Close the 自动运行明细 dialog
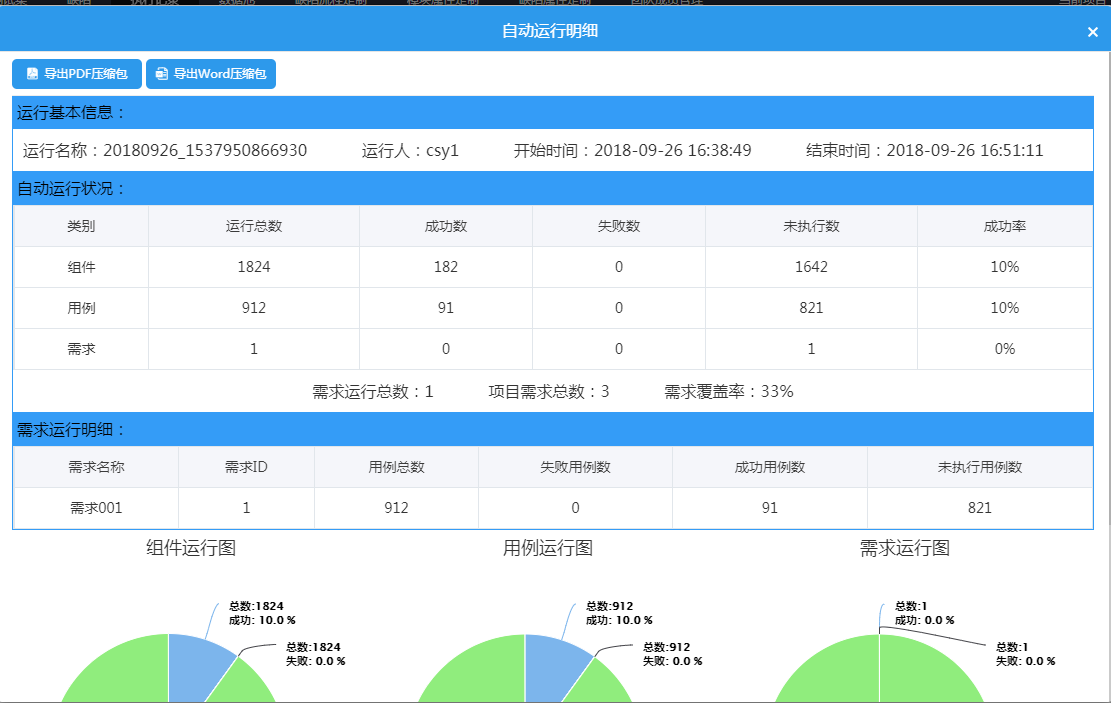Image resolution: width=1111 pixels, height=703 pixels. click(x=1092, y=32)
